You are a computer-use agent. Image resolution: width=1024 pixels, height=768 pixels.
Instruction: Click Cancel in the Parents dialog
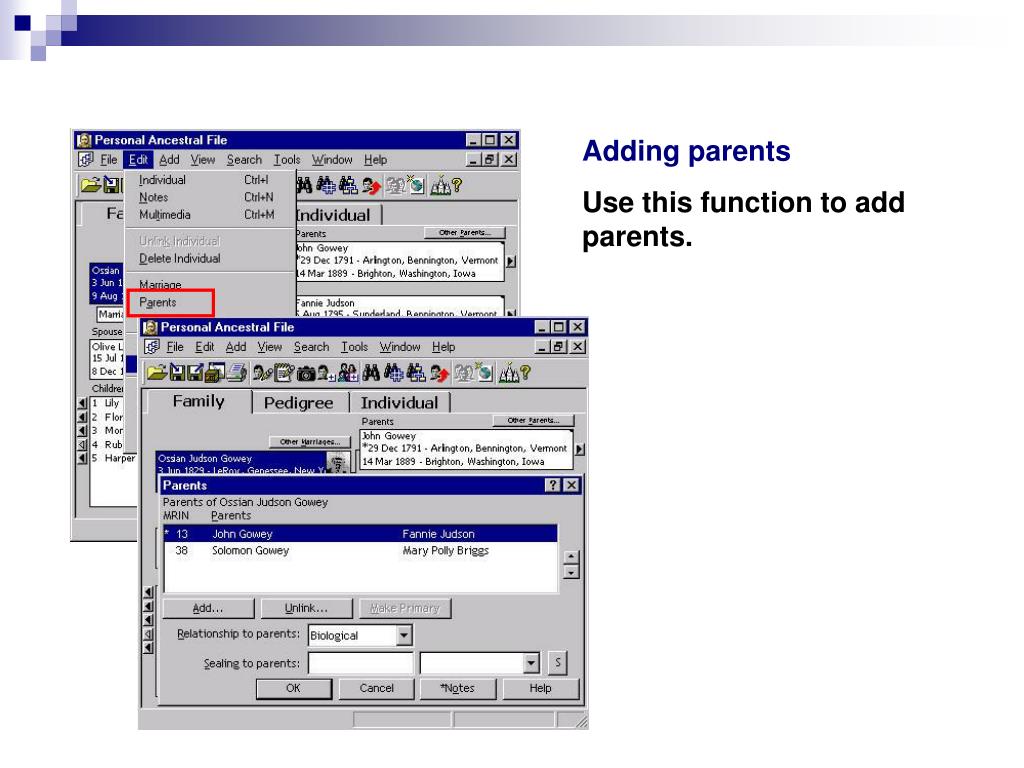tap(377, 688)
